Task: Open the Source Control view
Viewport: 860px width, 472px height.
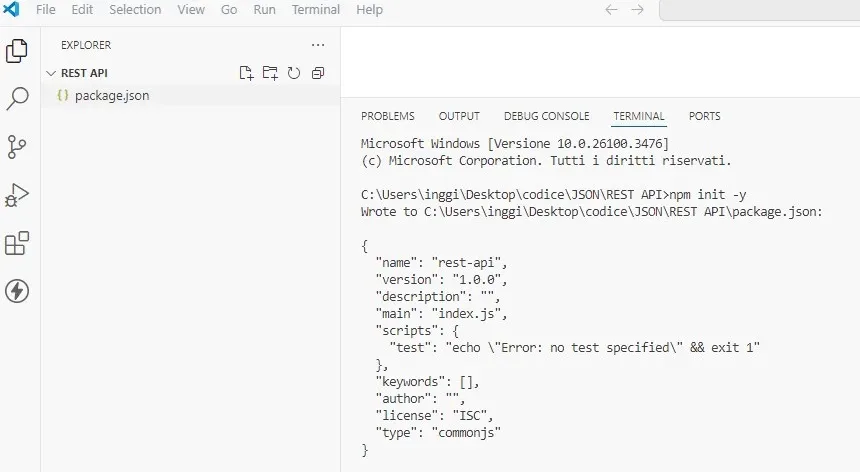Action: point(16,147)
